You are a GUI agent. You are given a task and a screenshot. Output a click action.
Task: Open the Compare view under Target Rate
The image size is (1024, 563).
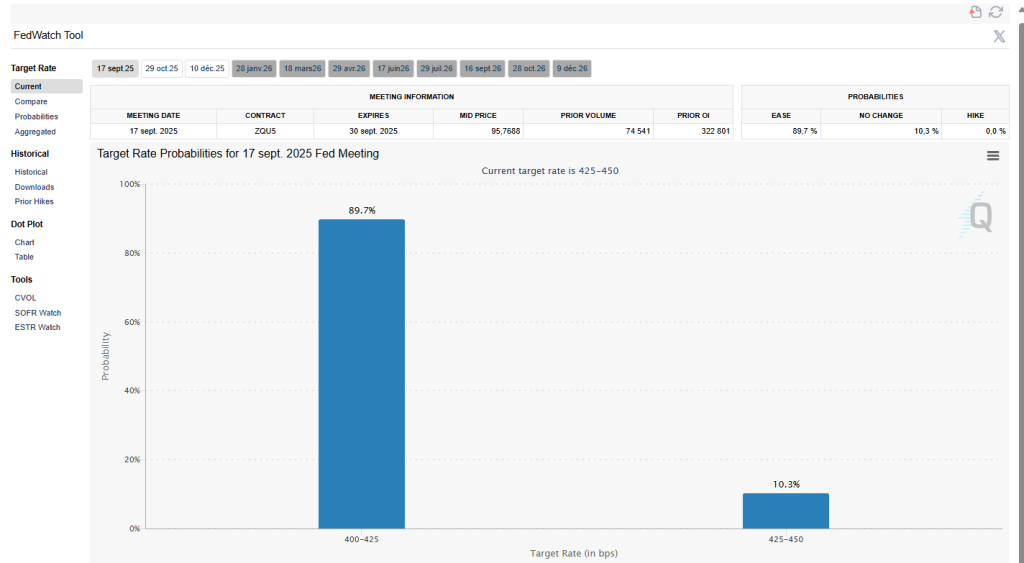[31, 102]
